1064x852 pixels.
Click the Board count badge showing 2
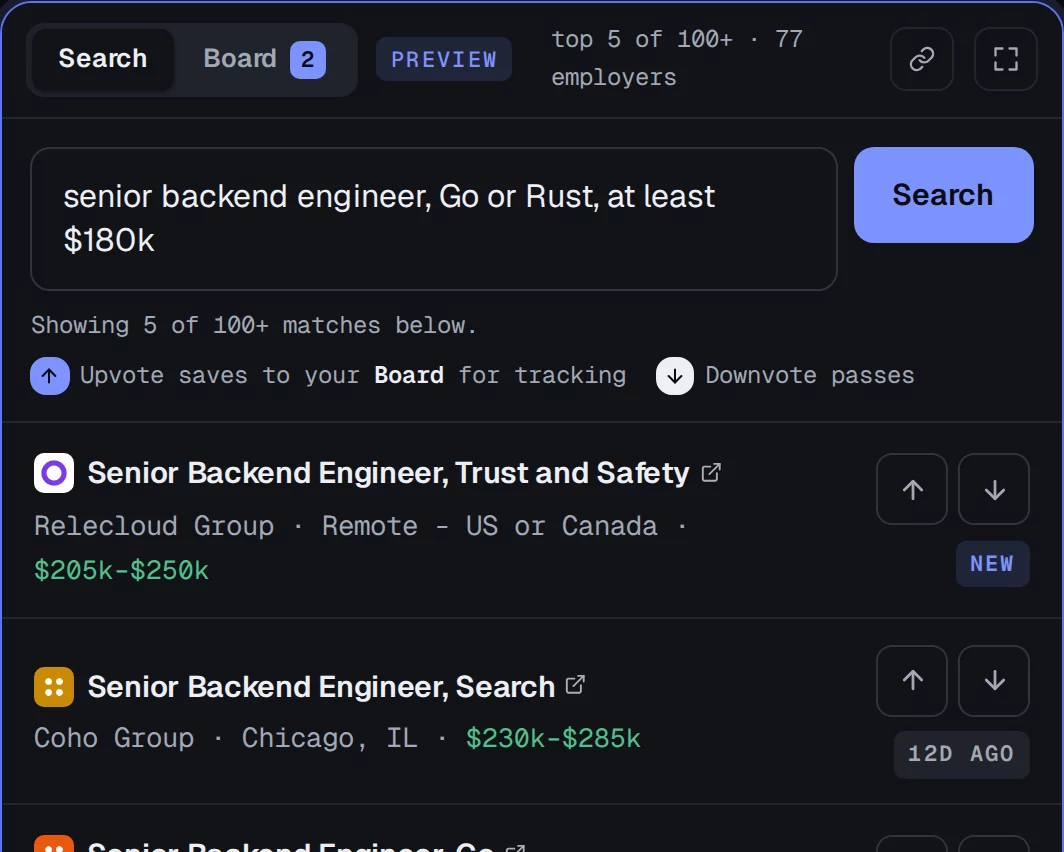coord(307,60)
